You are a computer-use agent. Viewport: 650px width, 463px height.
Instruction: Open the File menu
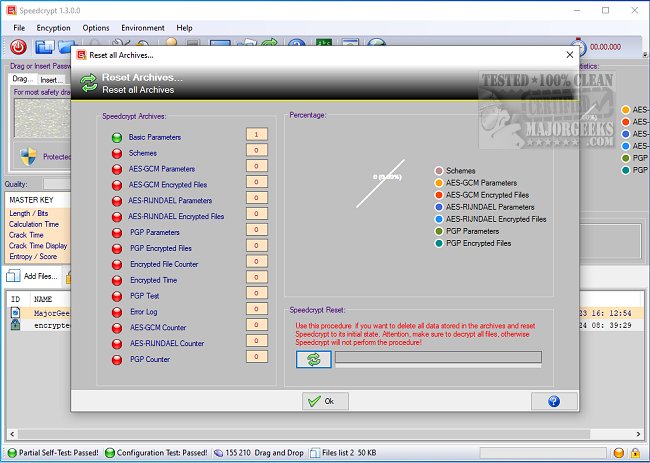click(19, 28)
